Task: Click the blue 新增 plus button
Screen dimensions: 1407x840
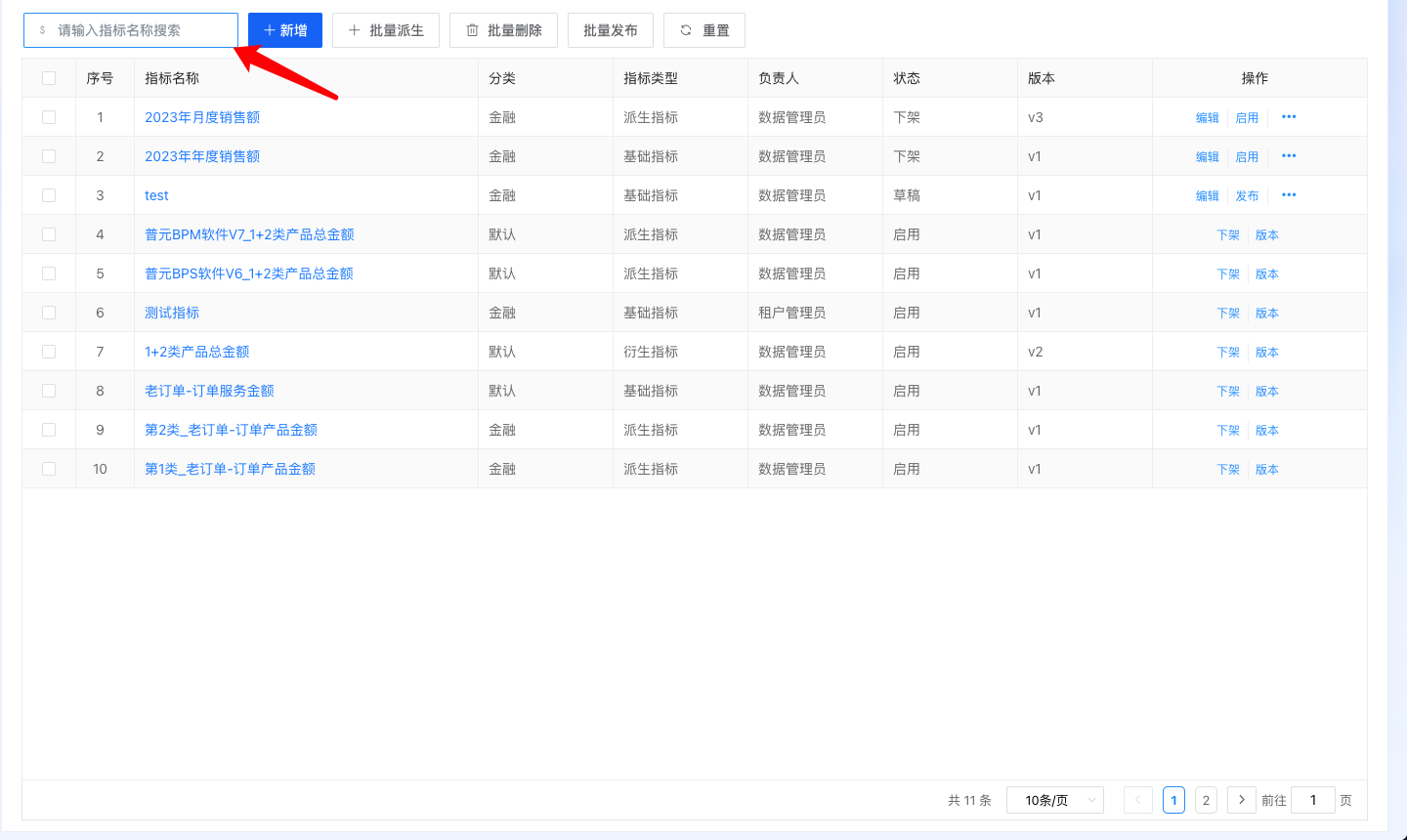Action: click(284, 30)
